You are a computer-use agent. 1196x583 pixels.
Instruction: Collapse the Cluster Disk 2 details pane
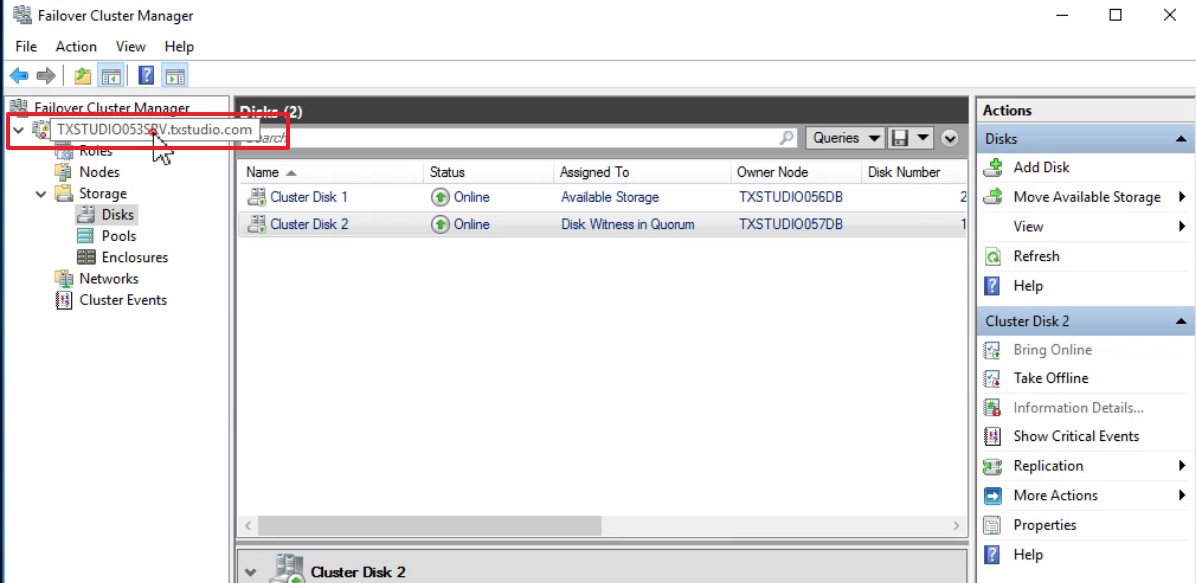tap(250, 572)
